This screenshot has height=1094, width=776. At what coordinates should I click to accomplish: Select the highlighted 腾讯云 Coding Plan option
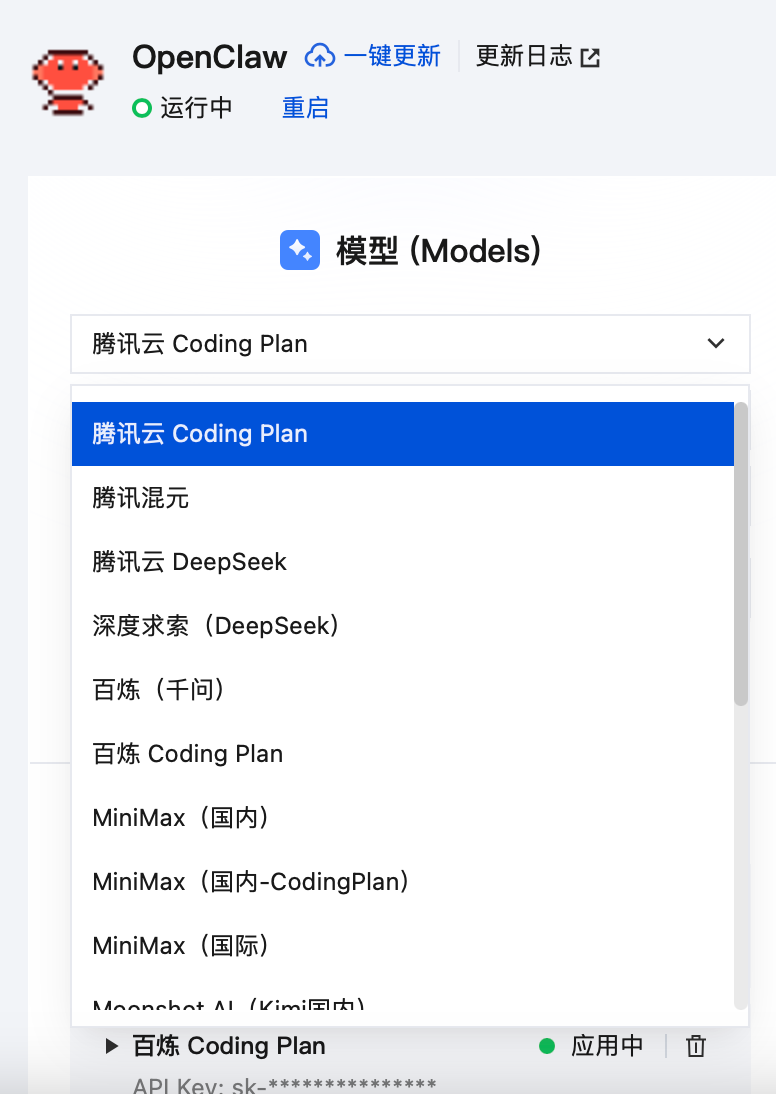point(400,434)
